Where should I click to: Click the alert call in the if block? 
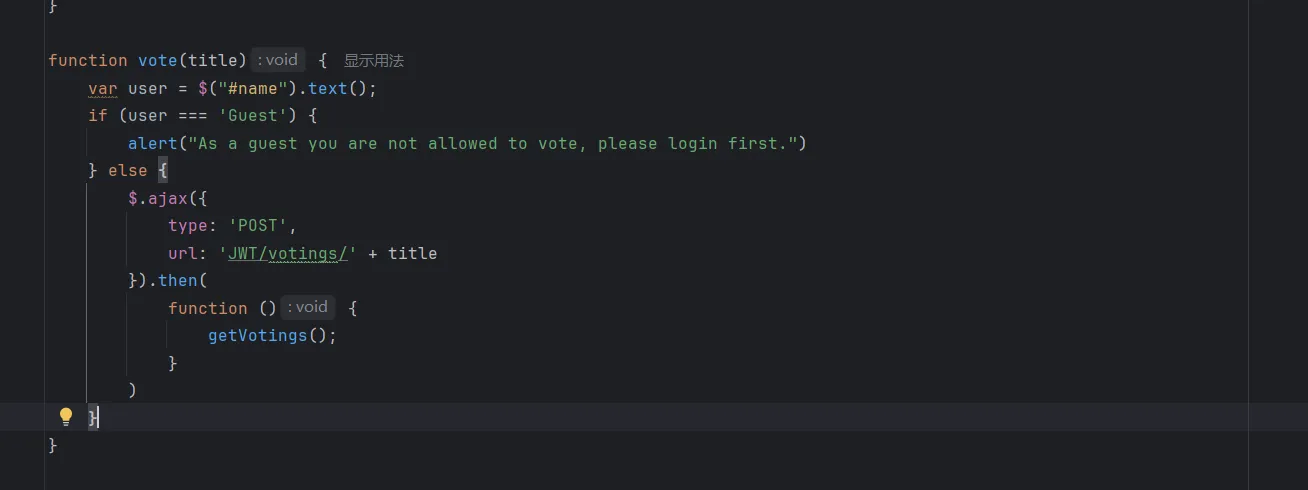point(152,143)
